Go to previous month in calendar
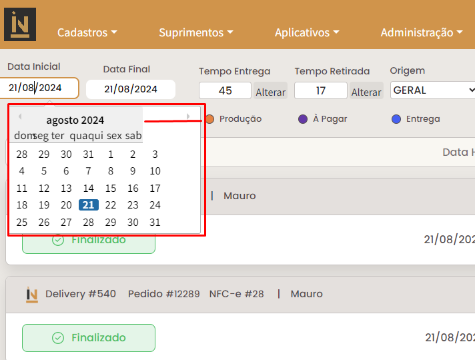Image resolution: width=475 pixels, height=360 pixels. pos(20,116)
